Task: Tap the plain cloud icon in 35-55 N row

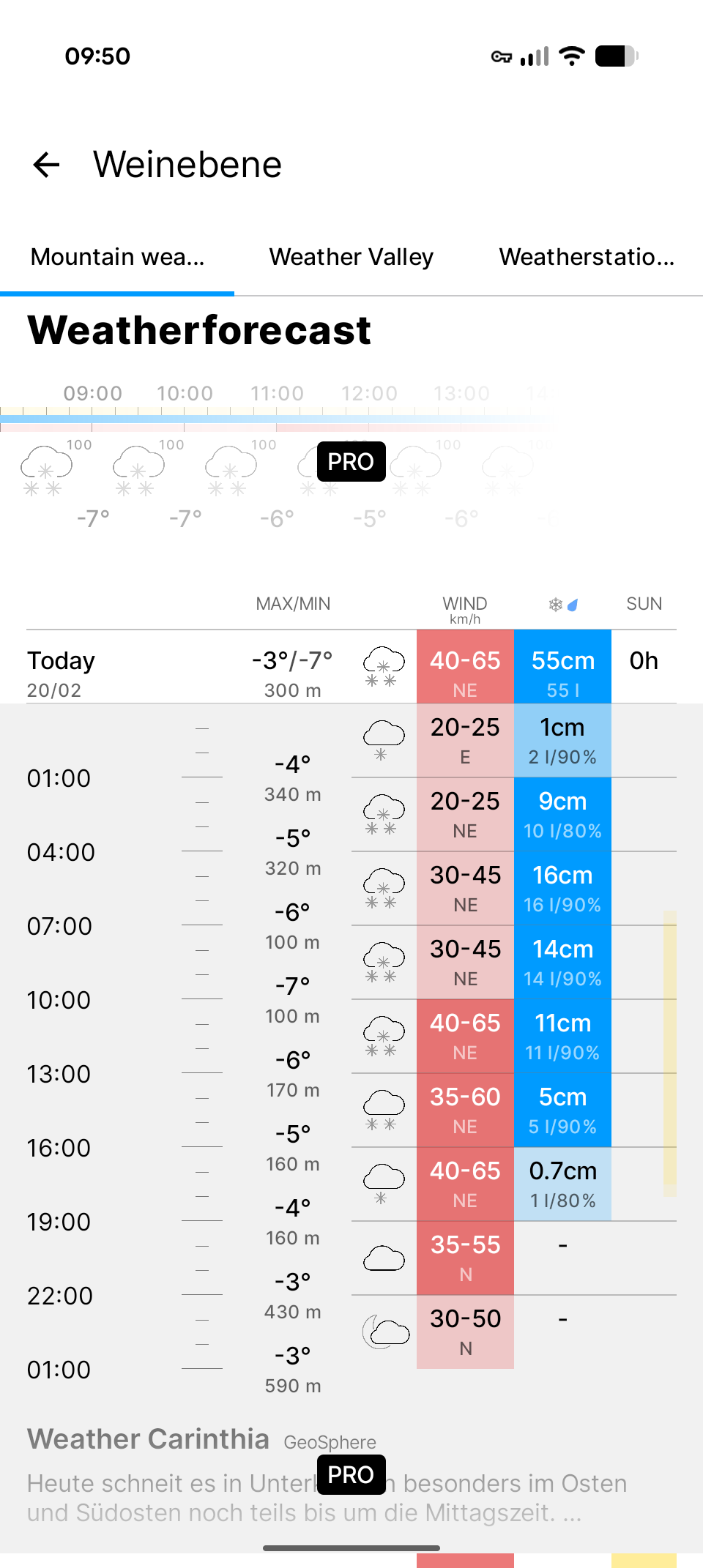Action: click(x=384, y=1258)
